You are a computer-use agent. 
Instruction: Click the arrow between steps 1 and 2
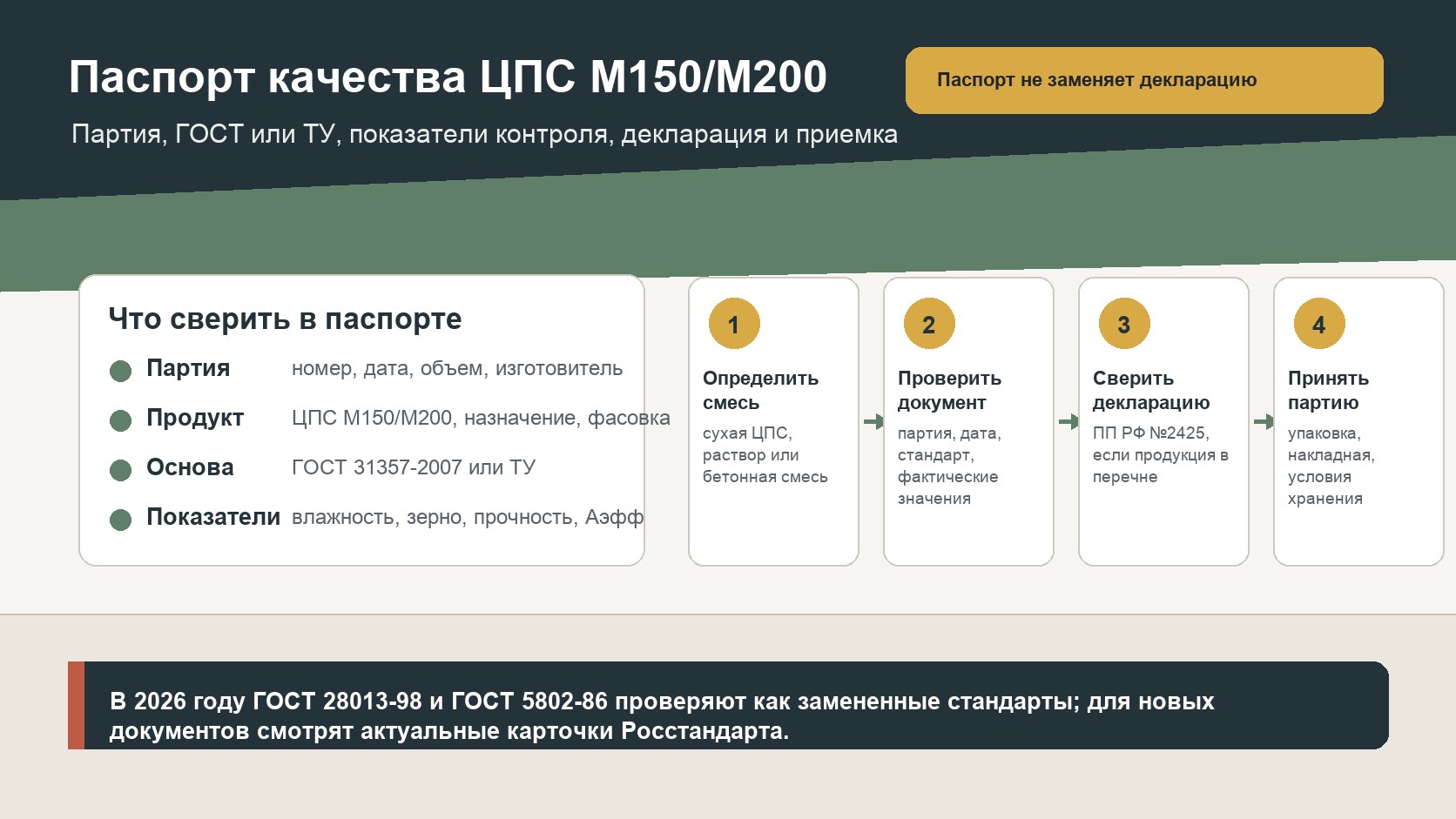(873, 421)
